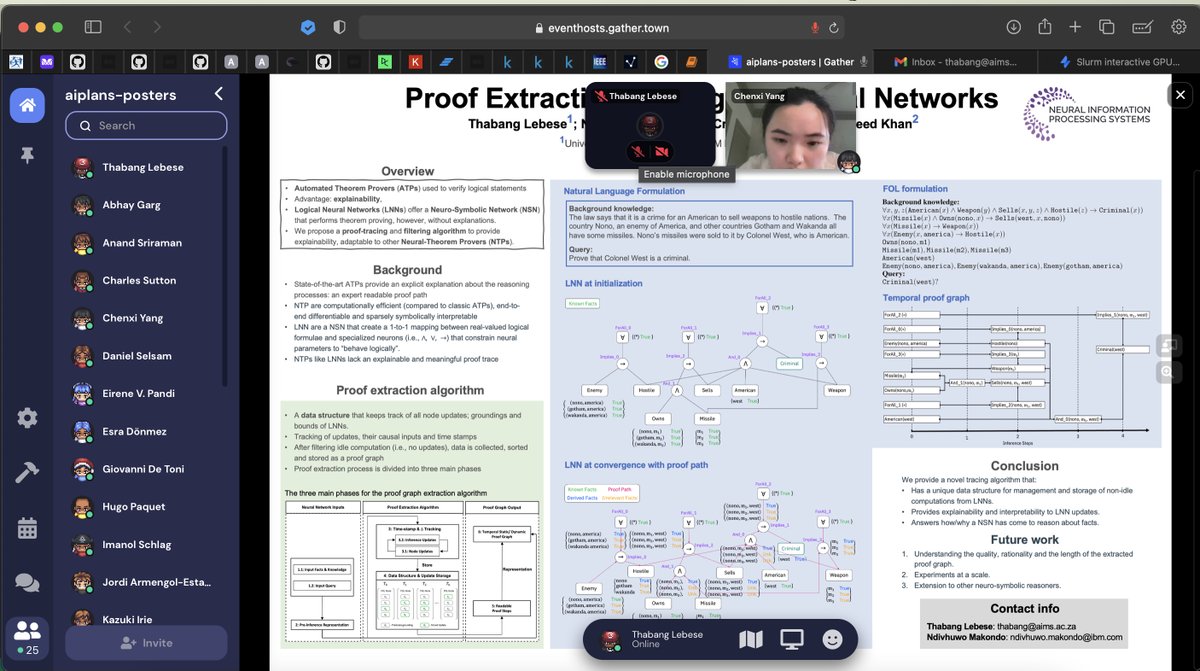Click the Online status under Thabang Lebese
The height and width of the screenshot is (671, 1200).
coord(646,644)
